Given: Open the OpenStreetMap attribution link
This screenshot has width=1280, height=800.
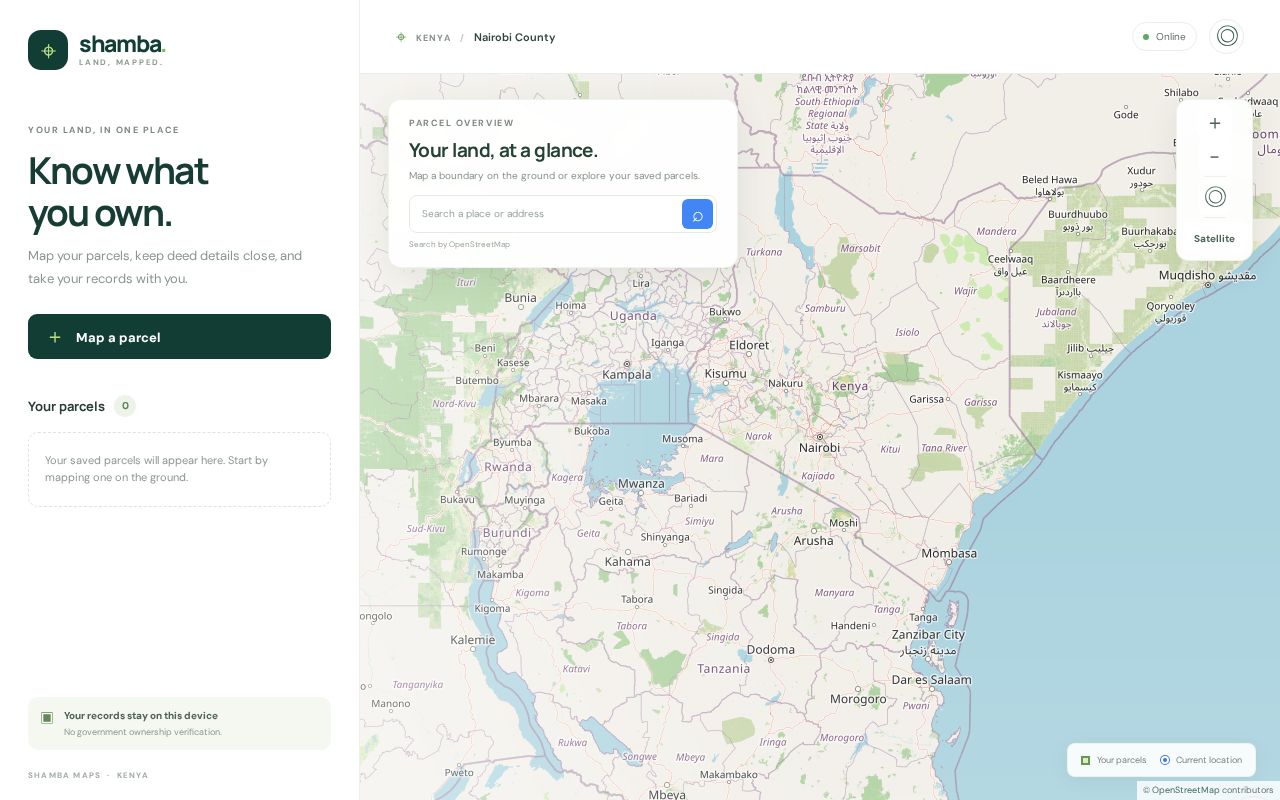Looking at the screenshot, I should coord(1185,790).
